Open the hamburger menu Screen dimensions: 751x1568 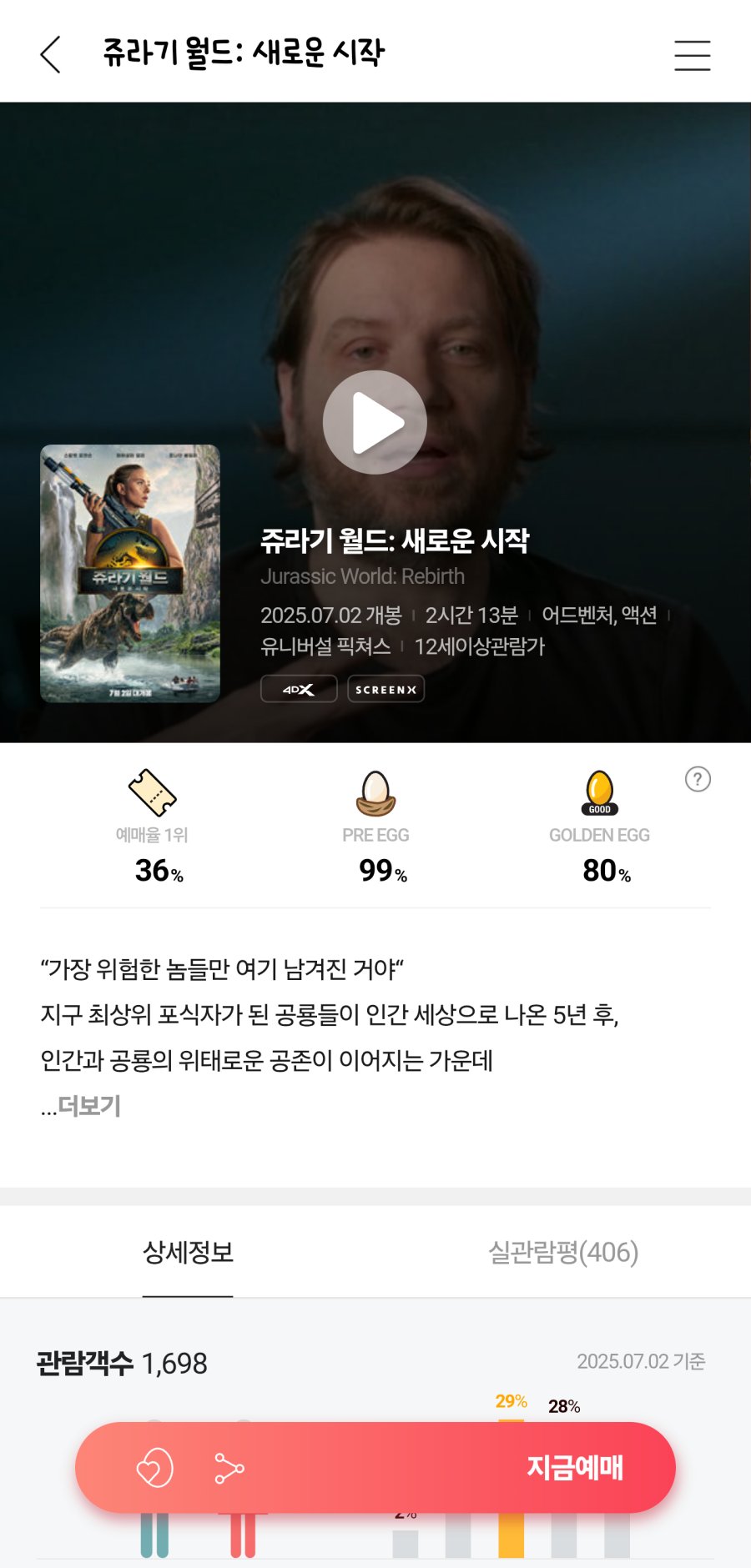[x=692, y=55]
